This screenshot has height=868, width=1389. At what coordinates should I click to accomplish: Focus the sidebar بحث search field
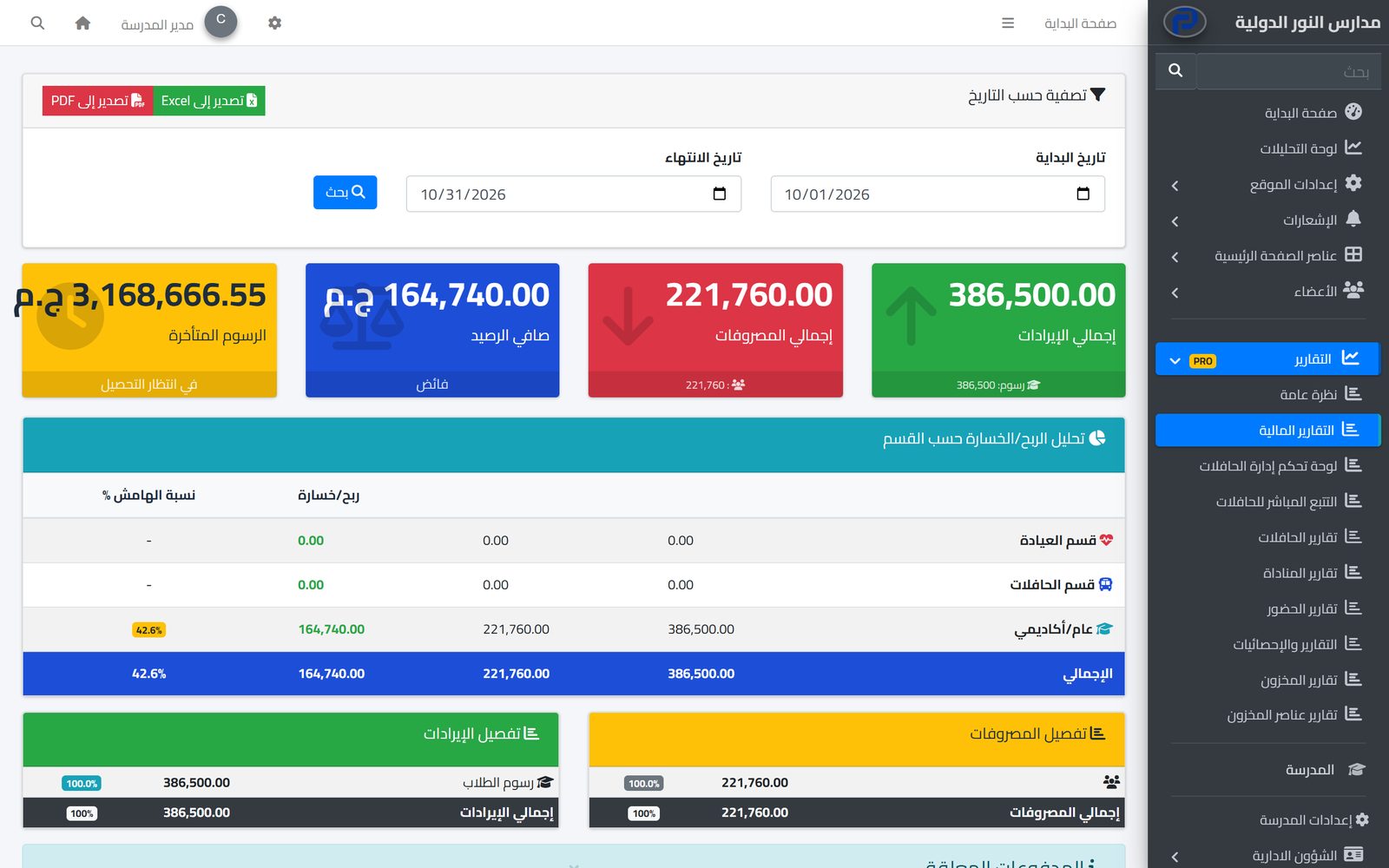[x=1287, y=70]
